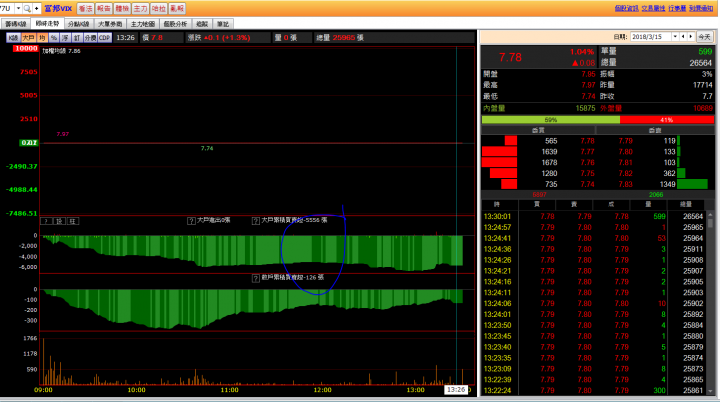Click the ask price 7.83 with 1349 volume
The height and width of the screenshot is (402, 720).
click(x=625, y=184)
